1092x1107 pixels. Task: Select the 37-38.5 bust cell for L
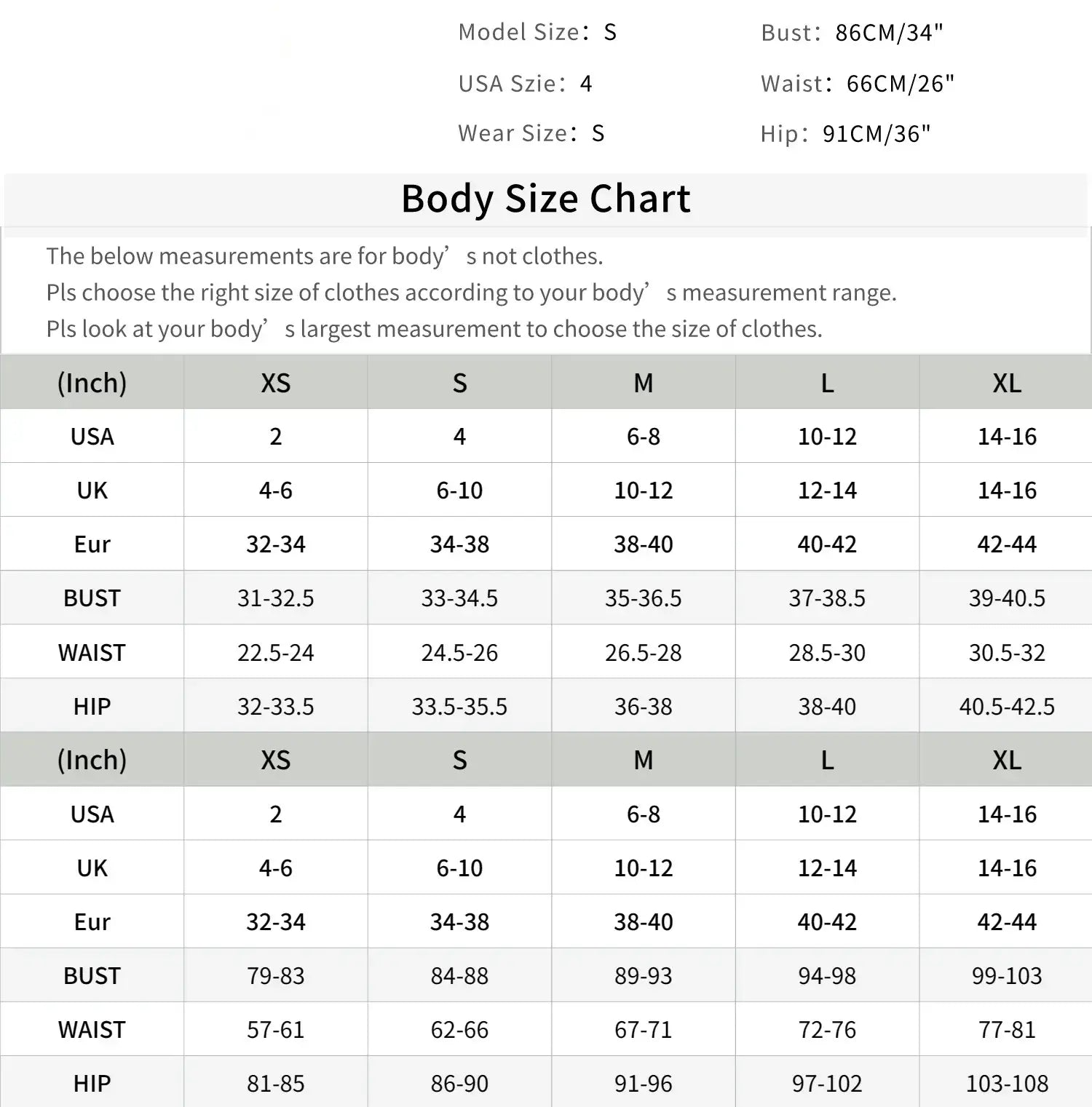827,598
